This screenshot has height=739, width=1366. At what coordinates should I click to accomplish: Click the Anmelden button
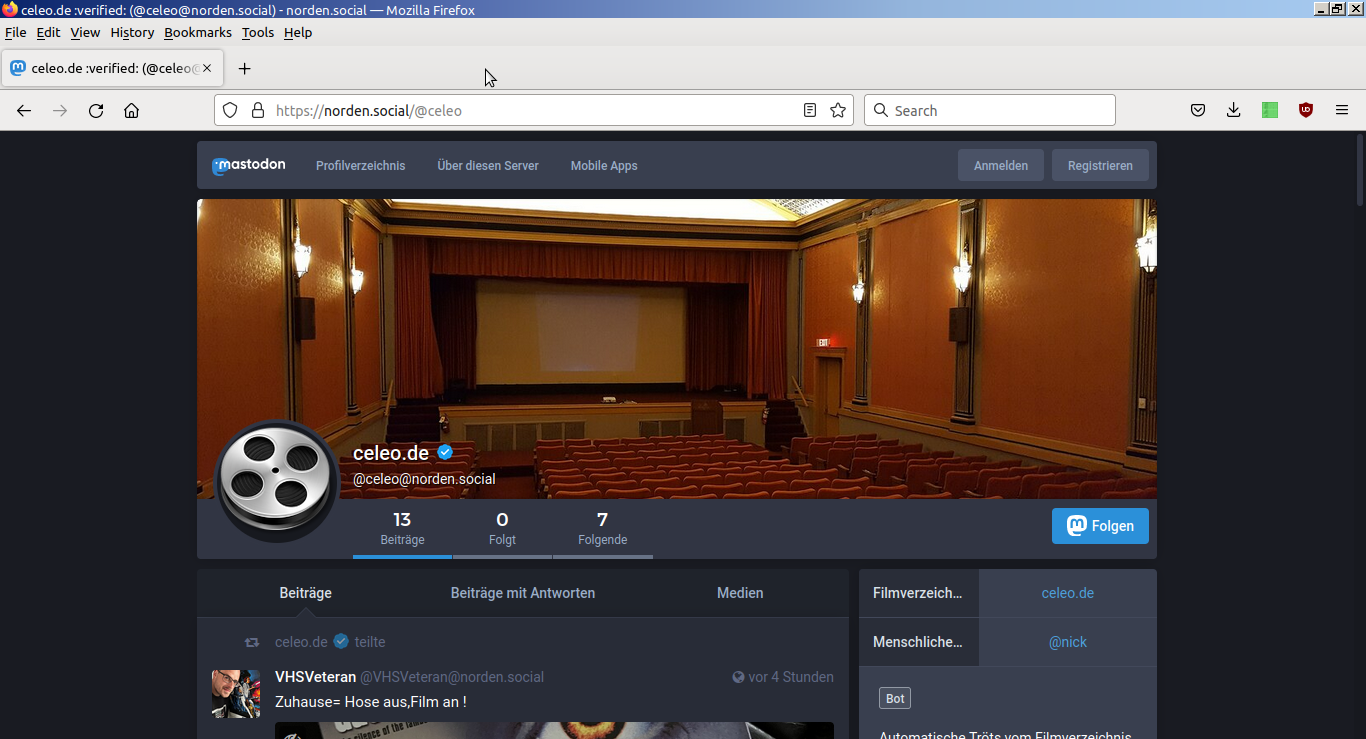coord(1001,166)
